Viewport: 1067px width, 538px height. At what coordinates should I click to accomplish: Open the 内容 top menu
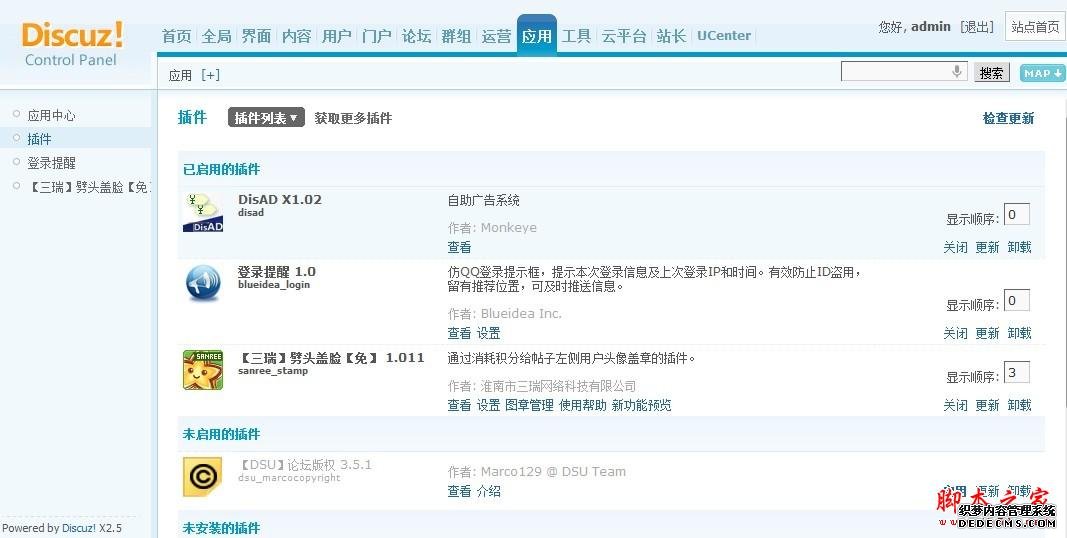(297, 36)
